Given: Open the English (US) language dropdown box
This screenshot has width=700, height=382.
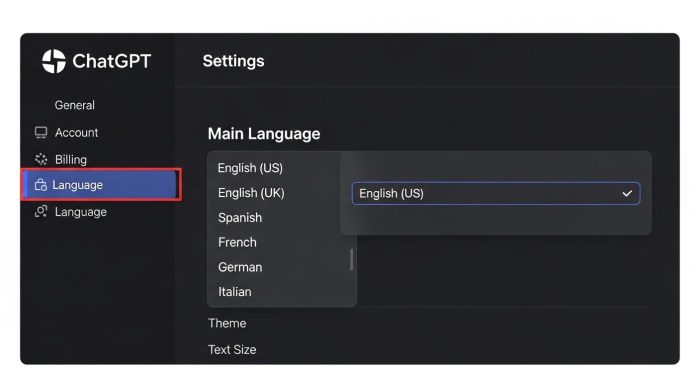Looking at the screenshot, I should (496, 194).
